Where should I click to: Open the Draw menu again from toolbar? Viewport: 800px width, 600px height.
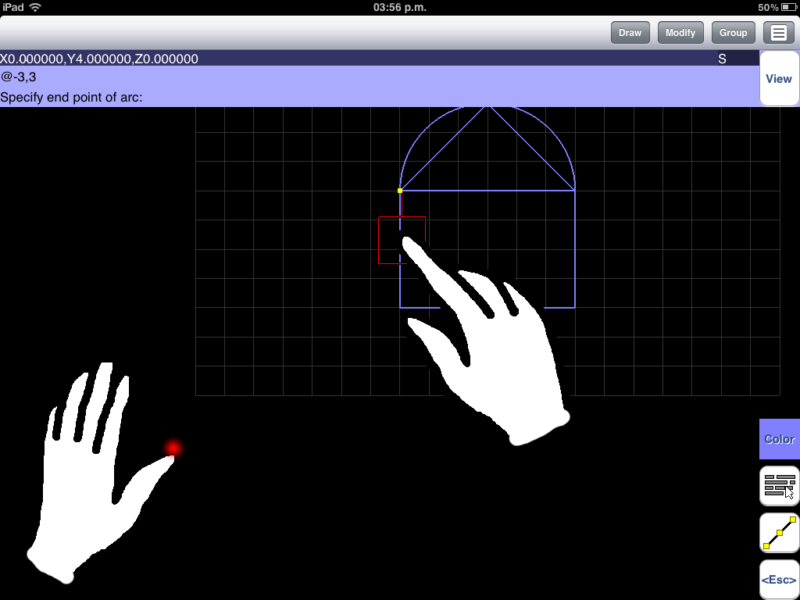629,32
